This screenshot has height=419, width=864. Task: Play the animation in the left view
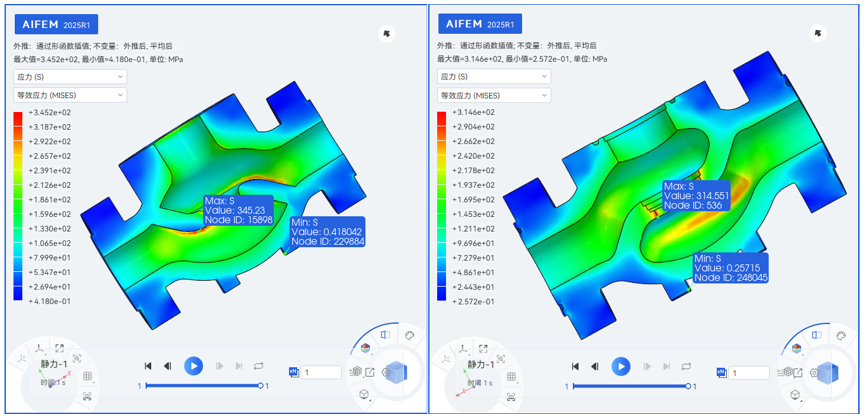pyautogui.click(x=194, y=366)
